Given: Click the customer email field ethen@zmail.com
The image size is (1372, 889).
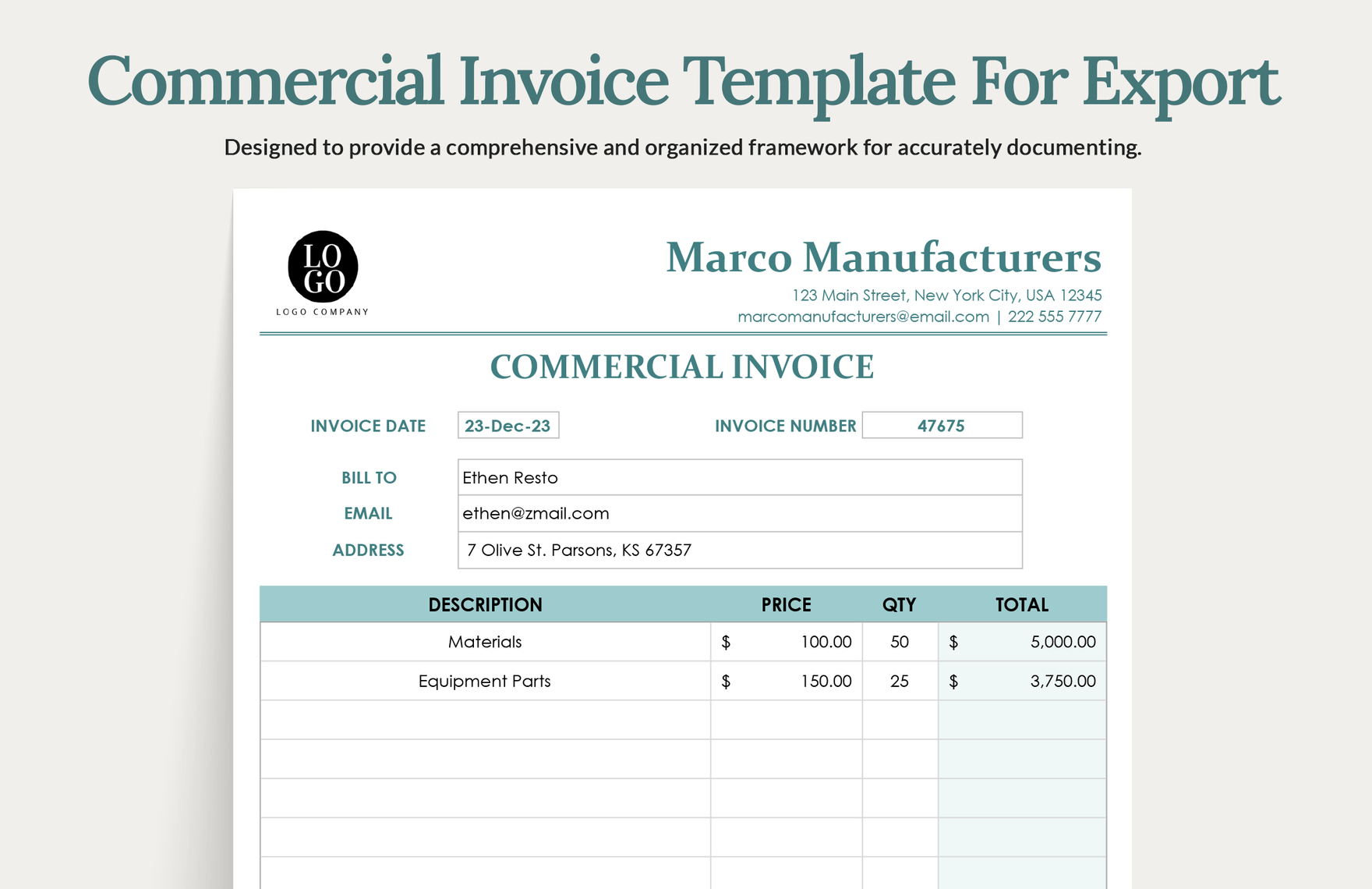Looking at the screenshot, I should [x=739, y=514].
